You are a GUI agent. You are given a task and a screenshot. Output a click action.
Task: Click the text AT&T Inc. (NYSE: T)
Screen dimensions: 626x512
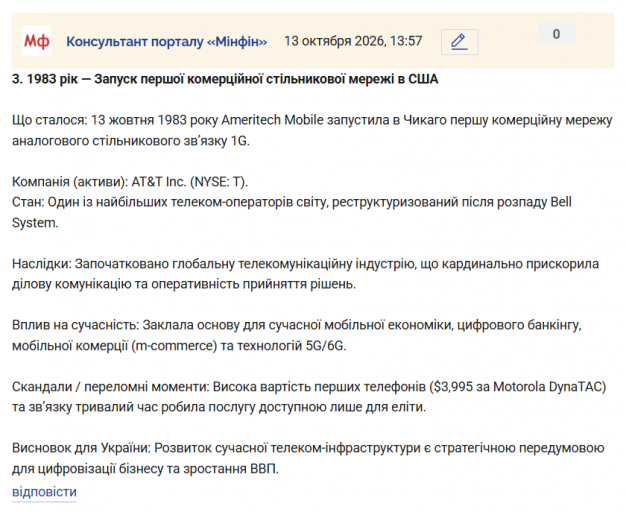tap(190, 182)
